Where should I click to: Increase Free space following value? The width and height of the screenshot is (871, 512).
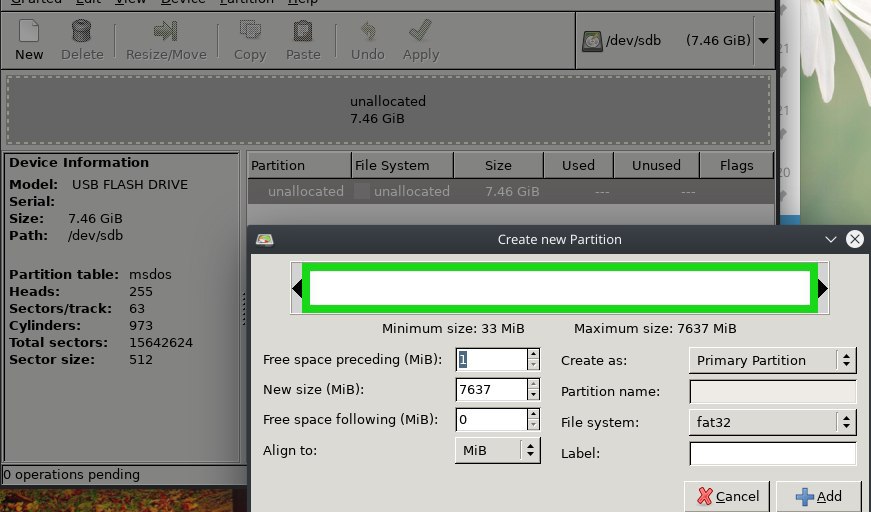[533, 414]
